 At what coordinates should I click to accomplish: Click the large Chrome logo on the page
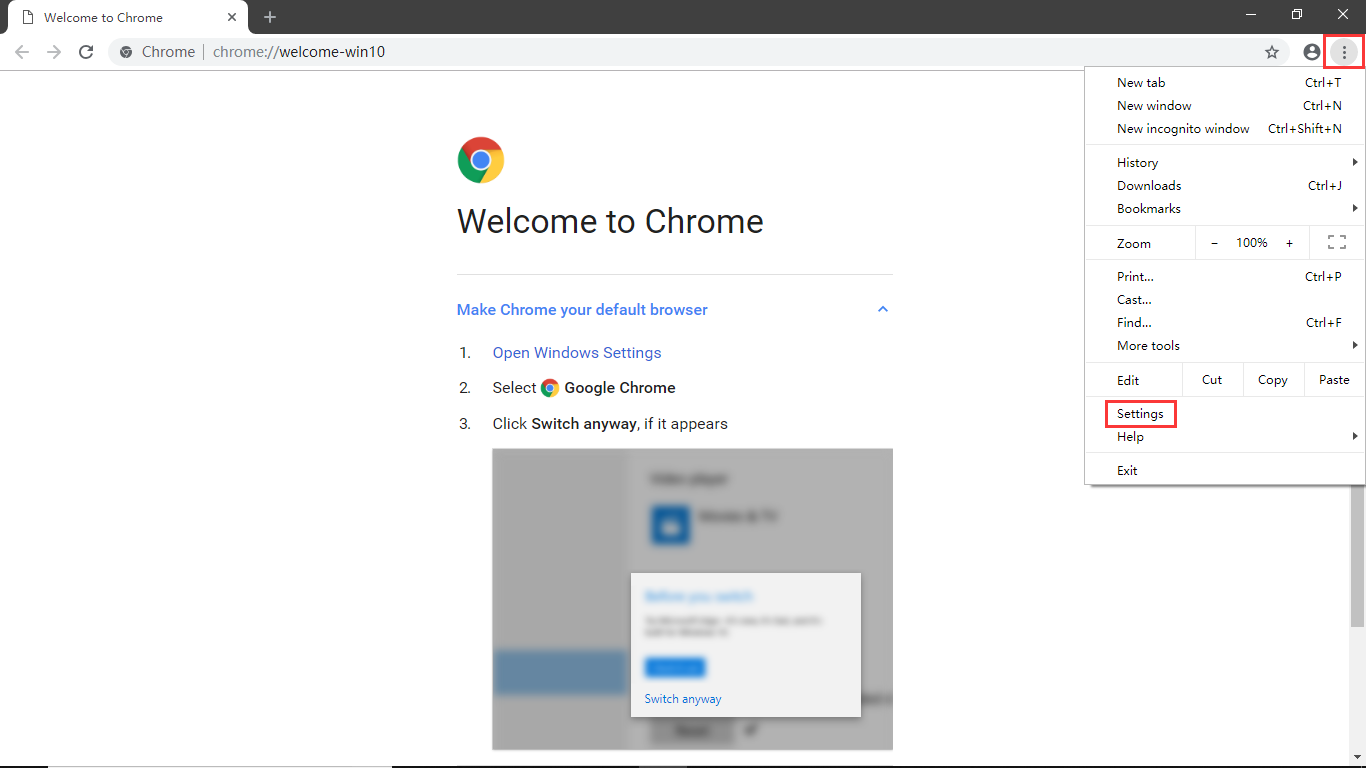tap(481, 160)
